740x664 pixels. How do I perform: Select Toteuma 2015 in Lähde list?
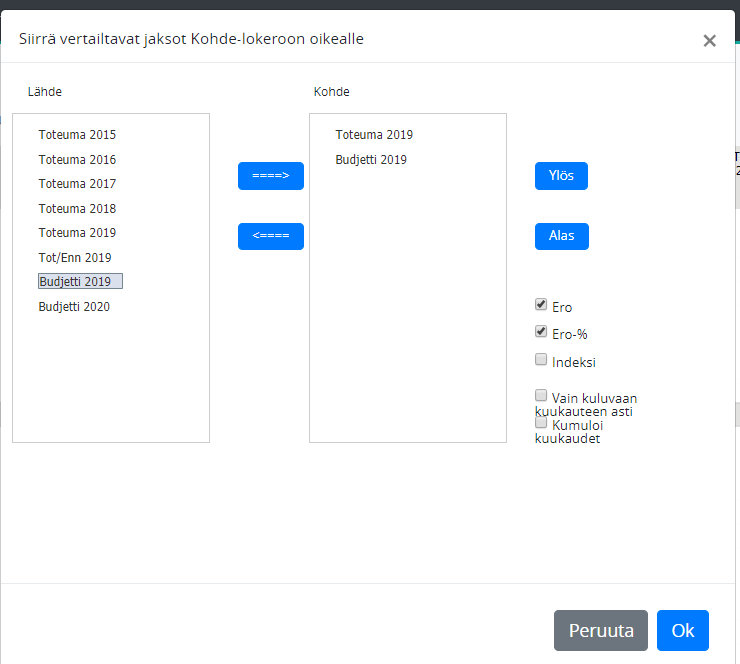tap(77, 135)
